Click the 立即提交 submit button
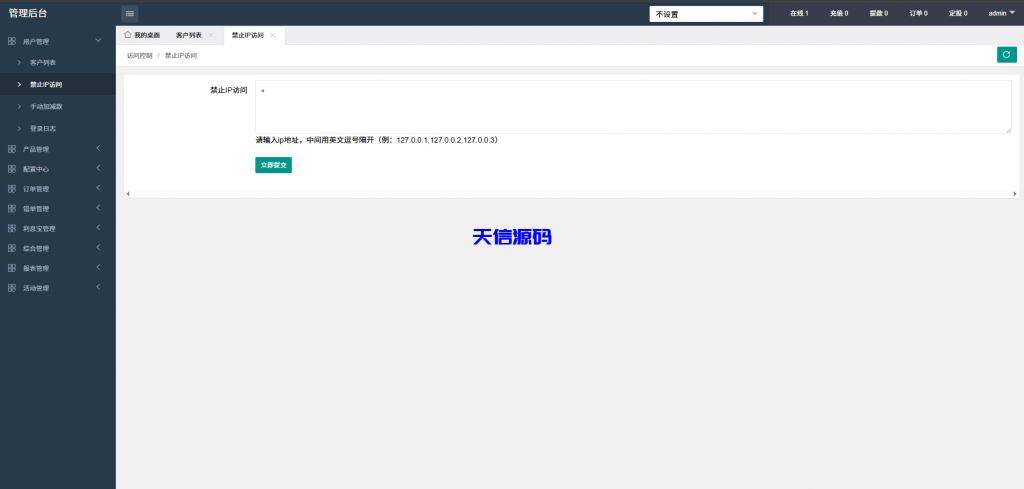The width and height of the screenshot is (1024, 489). [273, 164]
